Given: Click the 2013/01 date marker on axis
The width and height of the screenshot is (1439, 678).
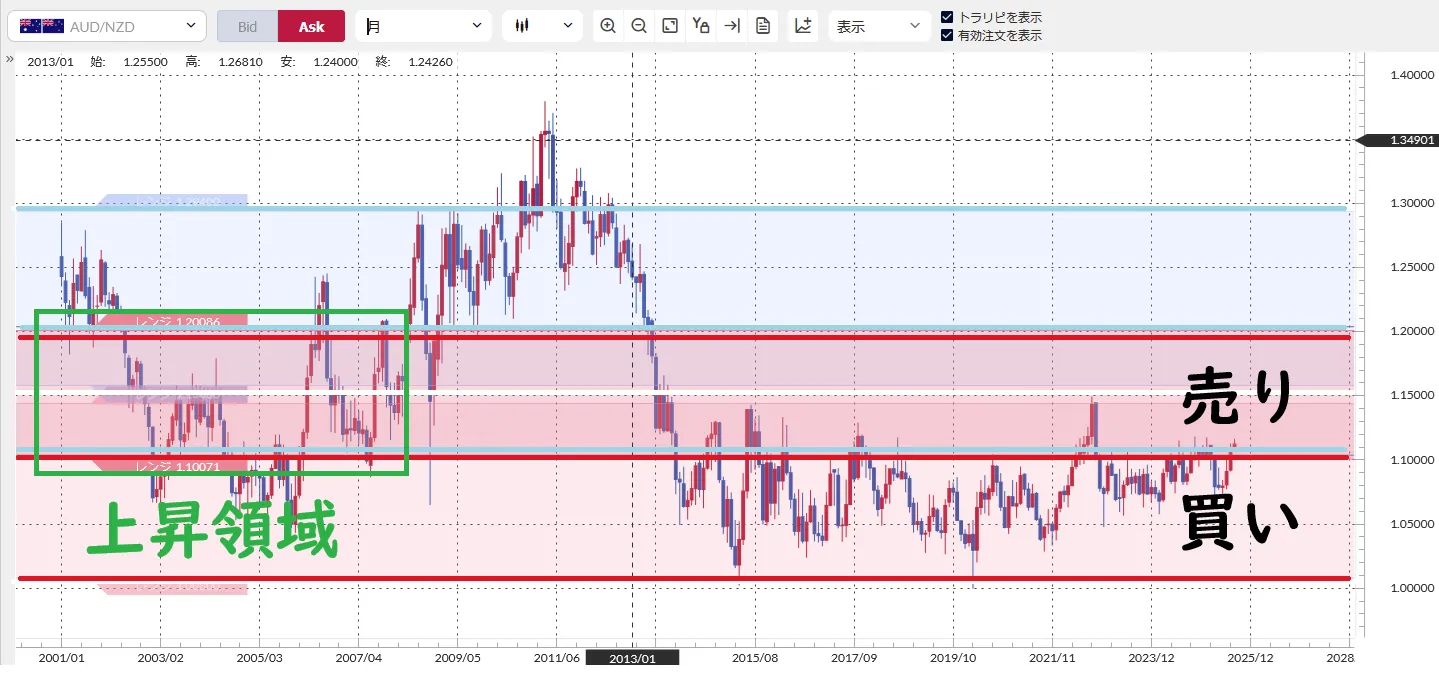Looking at the screenshot, I should click(x=632, y=658).
